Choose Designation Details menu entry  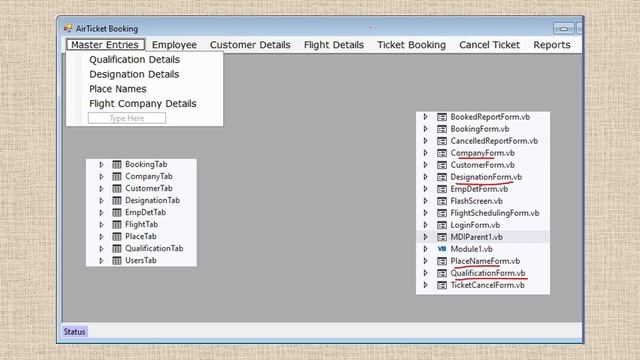tap(134, 74)
